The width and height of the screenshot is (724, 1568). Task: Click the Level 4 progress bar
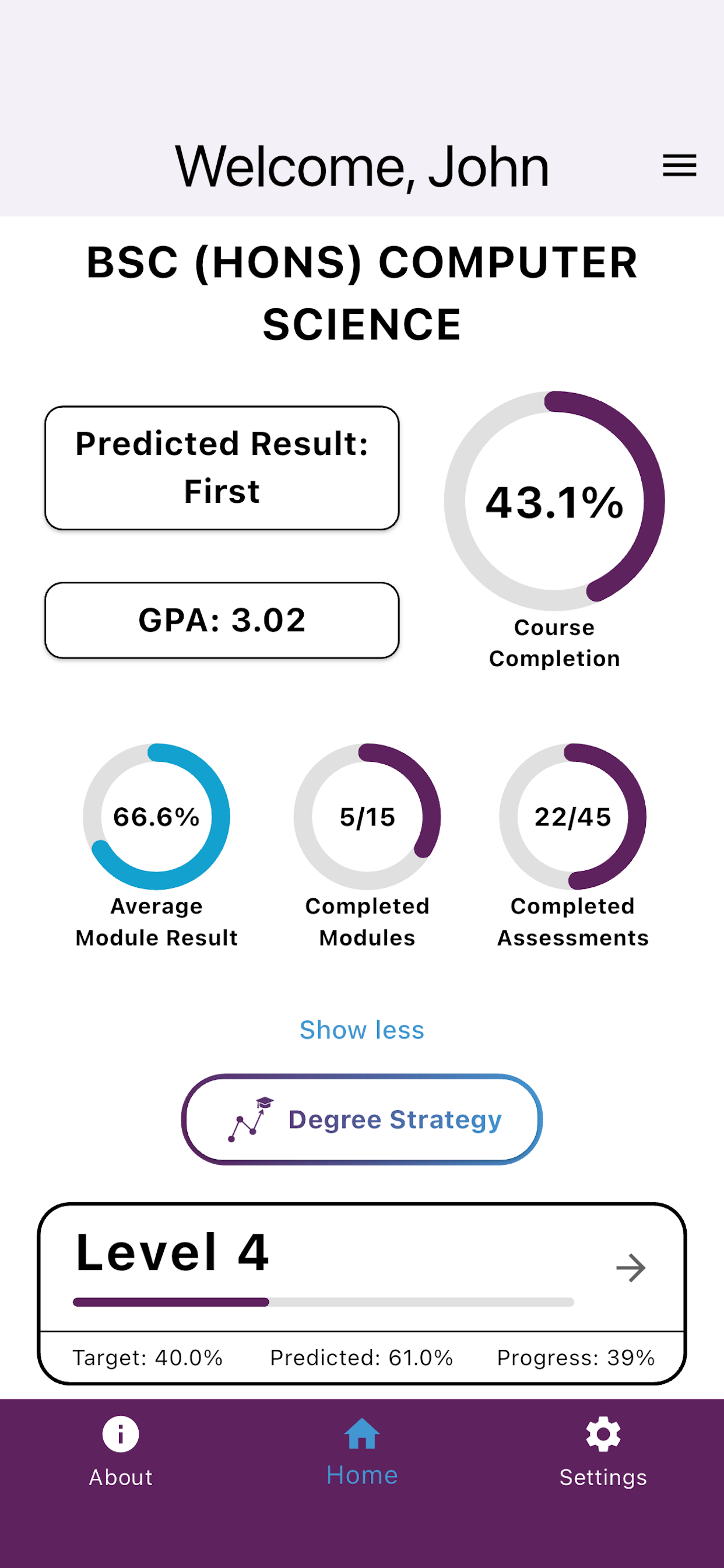[x=323, y=1302]
